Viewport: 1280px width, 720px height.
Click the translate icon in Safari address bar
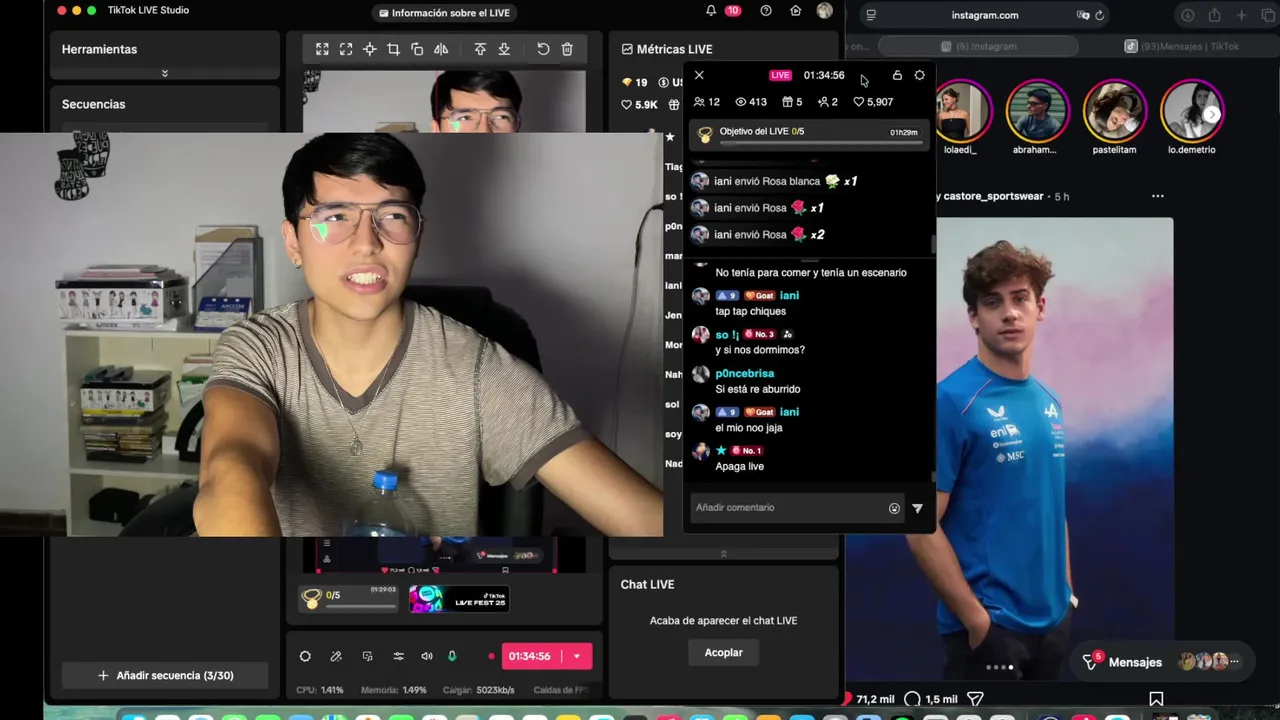1083,15
